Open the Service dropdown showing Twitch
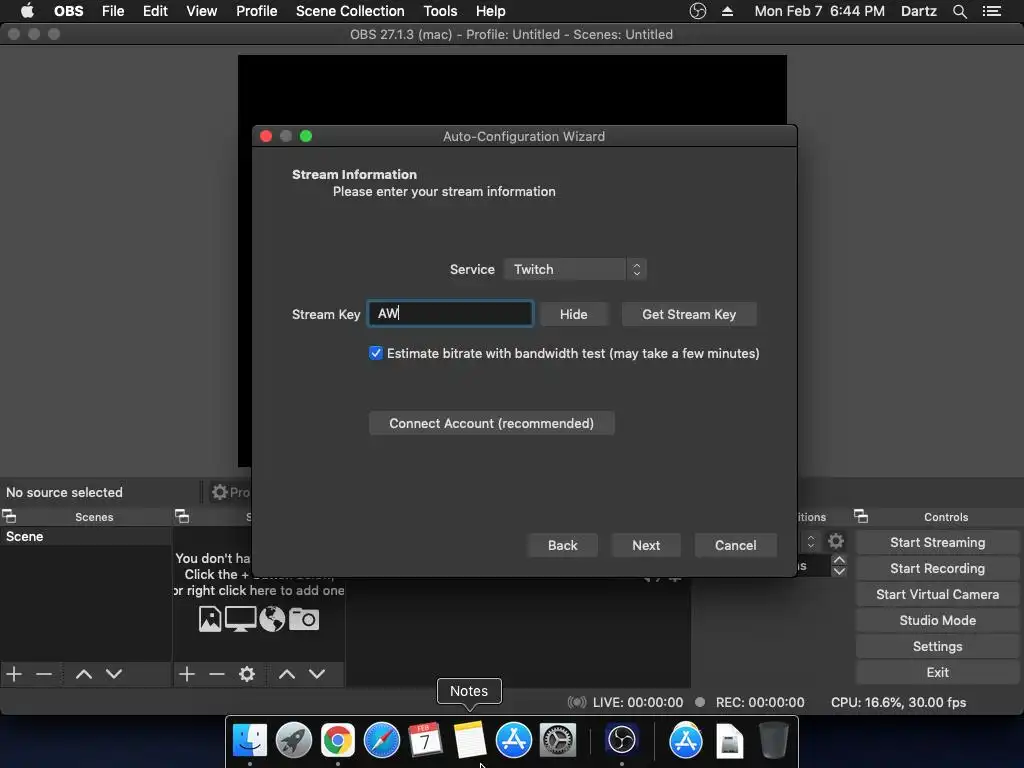The height and width of the screenshot is (768, 1024). [575, 269]
